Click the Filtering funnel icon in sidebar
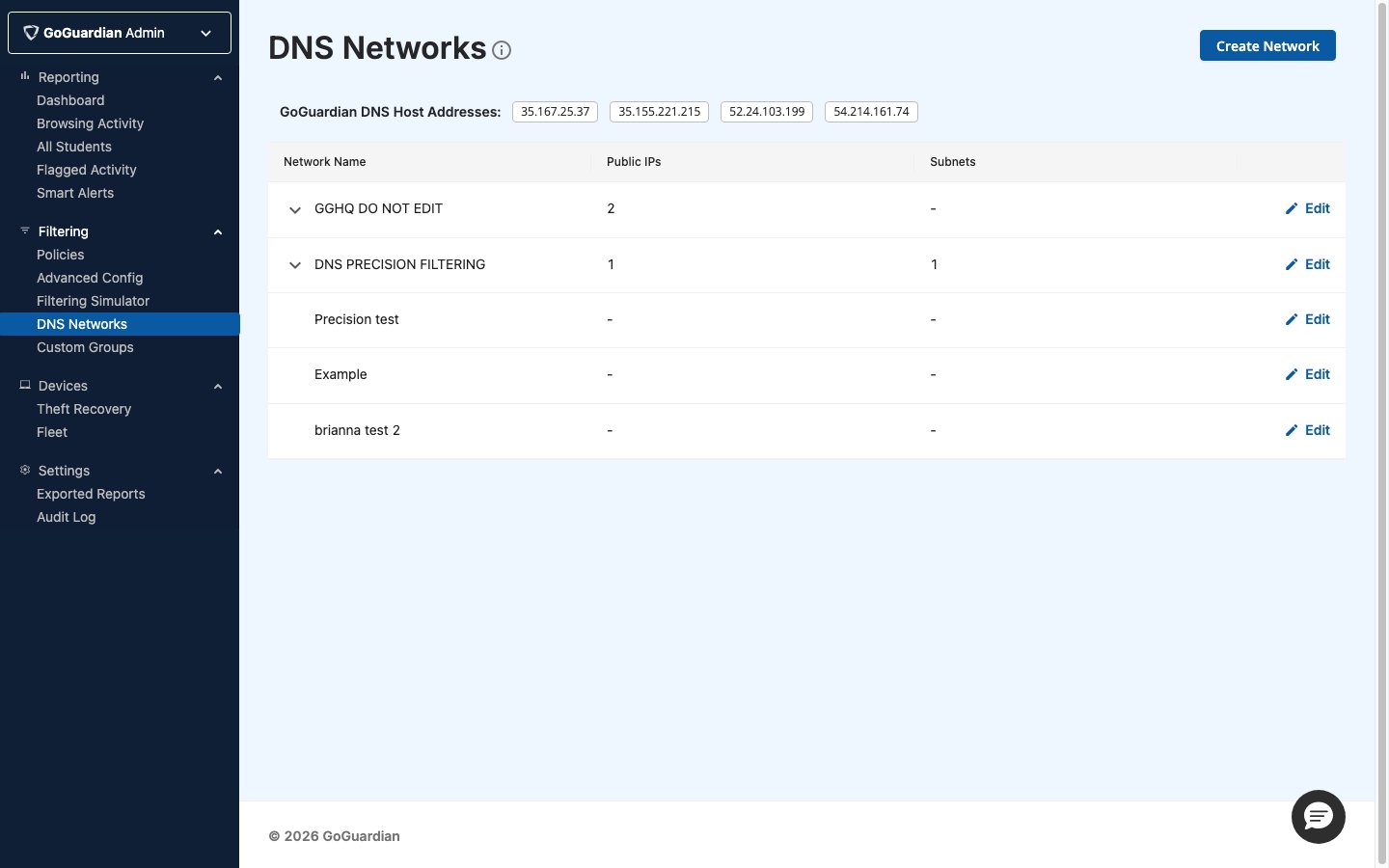This screenshot has width=1389, height=868. (25, 231)
